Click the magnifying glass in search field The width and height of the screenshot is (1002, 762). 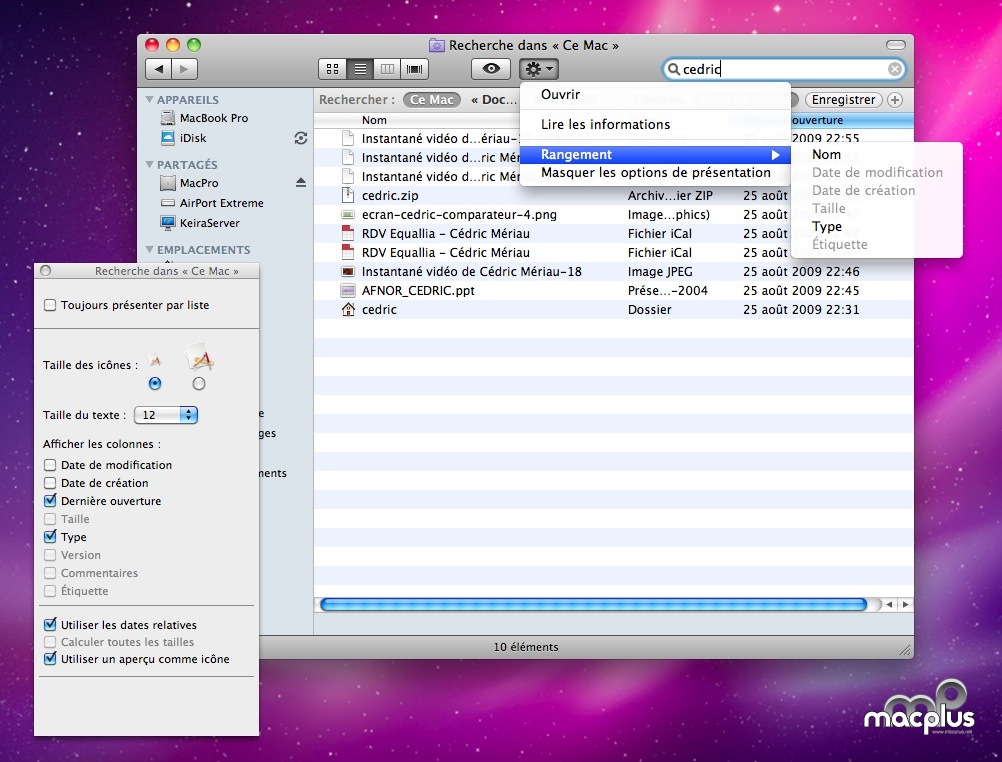(674, 69)
